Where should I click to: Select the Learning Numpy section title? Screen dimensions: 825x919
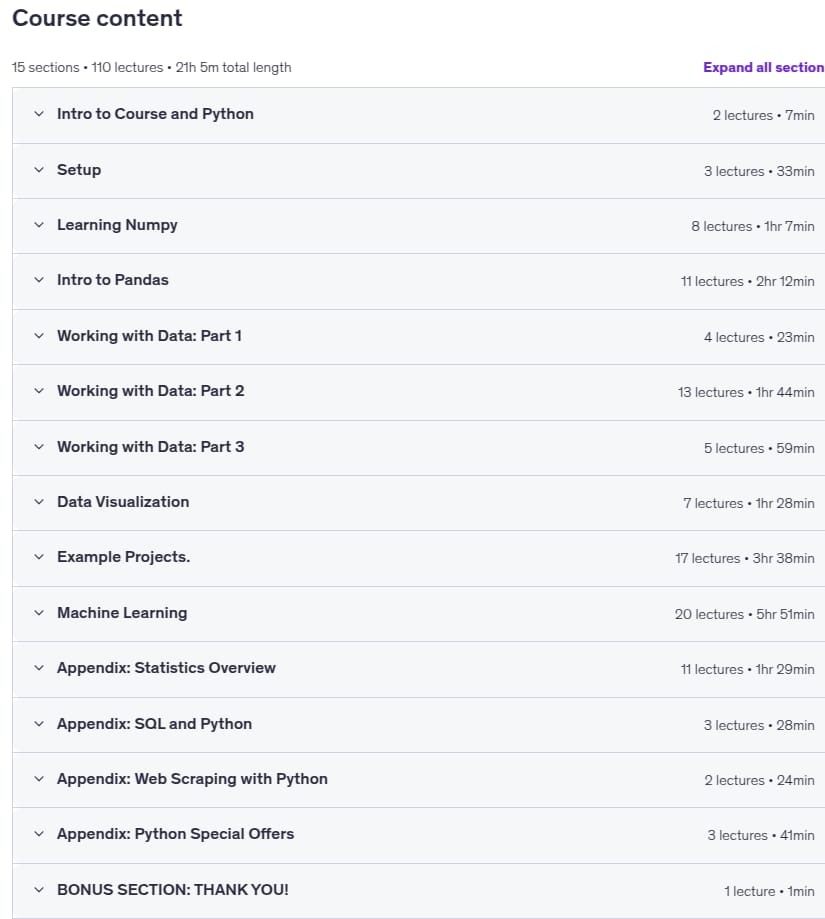pyautogui.click(x=117, y=225)
